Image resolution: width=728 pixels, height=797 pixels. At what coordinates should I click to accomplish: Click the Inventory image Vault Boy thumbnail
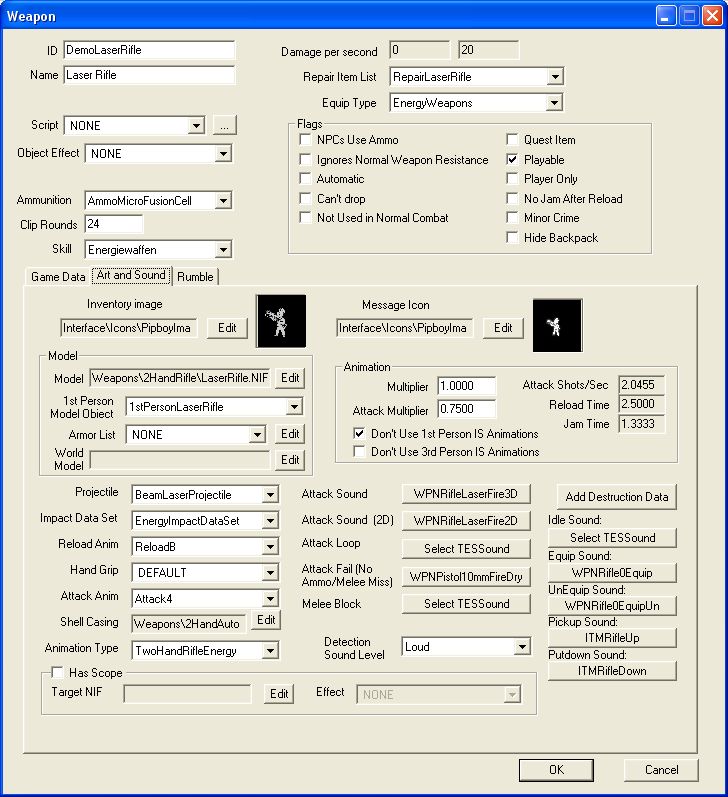coord(281,321)
